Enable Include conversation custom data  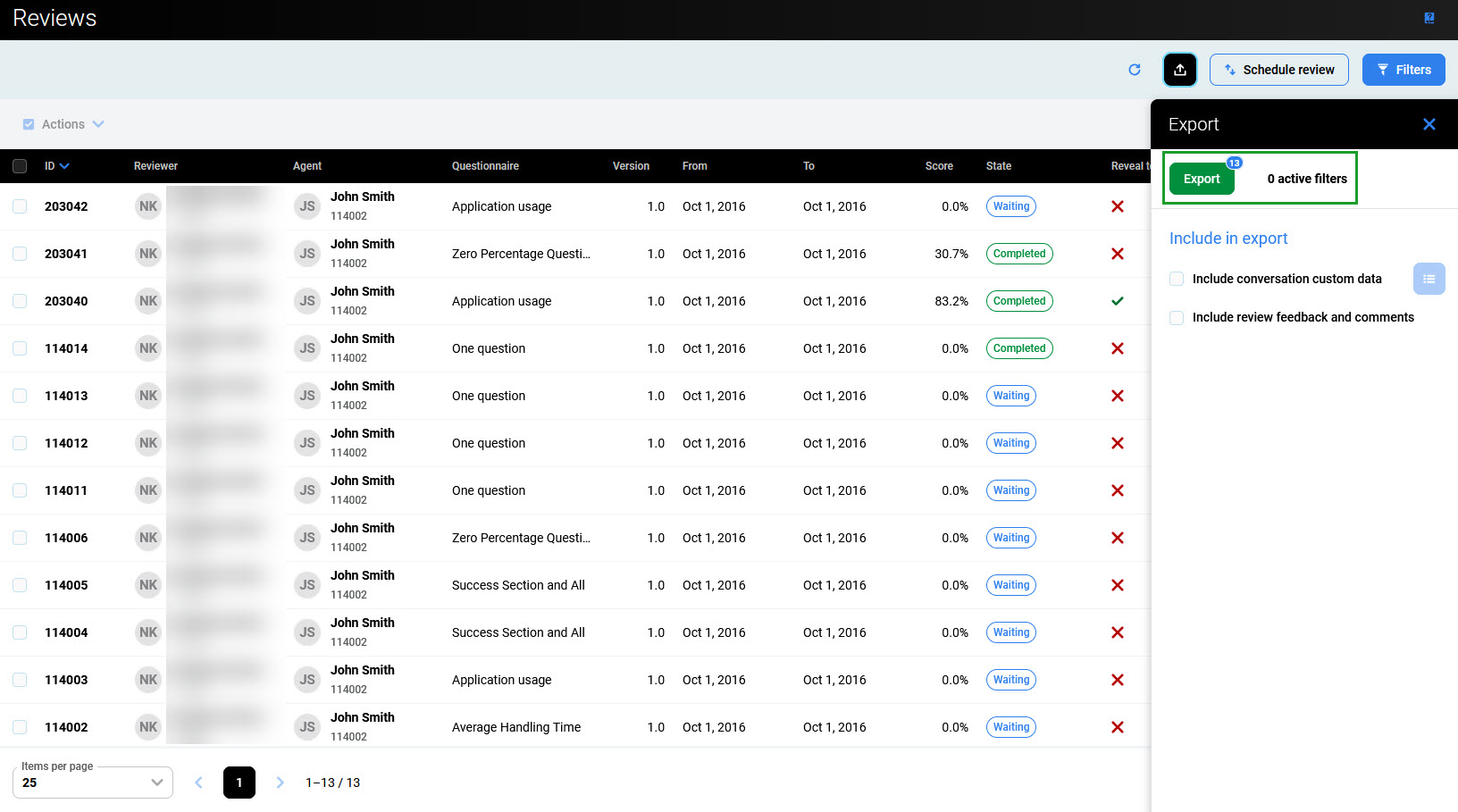click(x=1177, y=279)
